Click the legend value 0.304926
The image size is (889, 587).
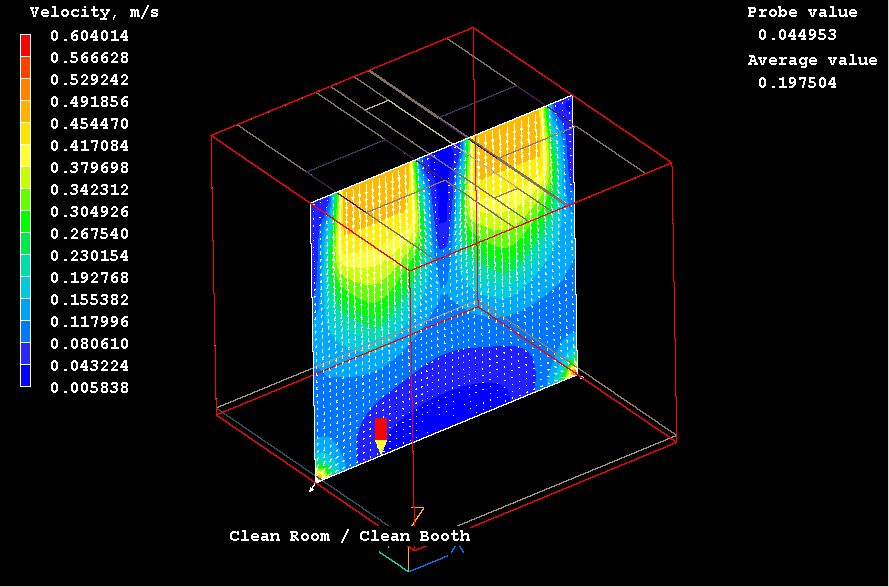91,212
